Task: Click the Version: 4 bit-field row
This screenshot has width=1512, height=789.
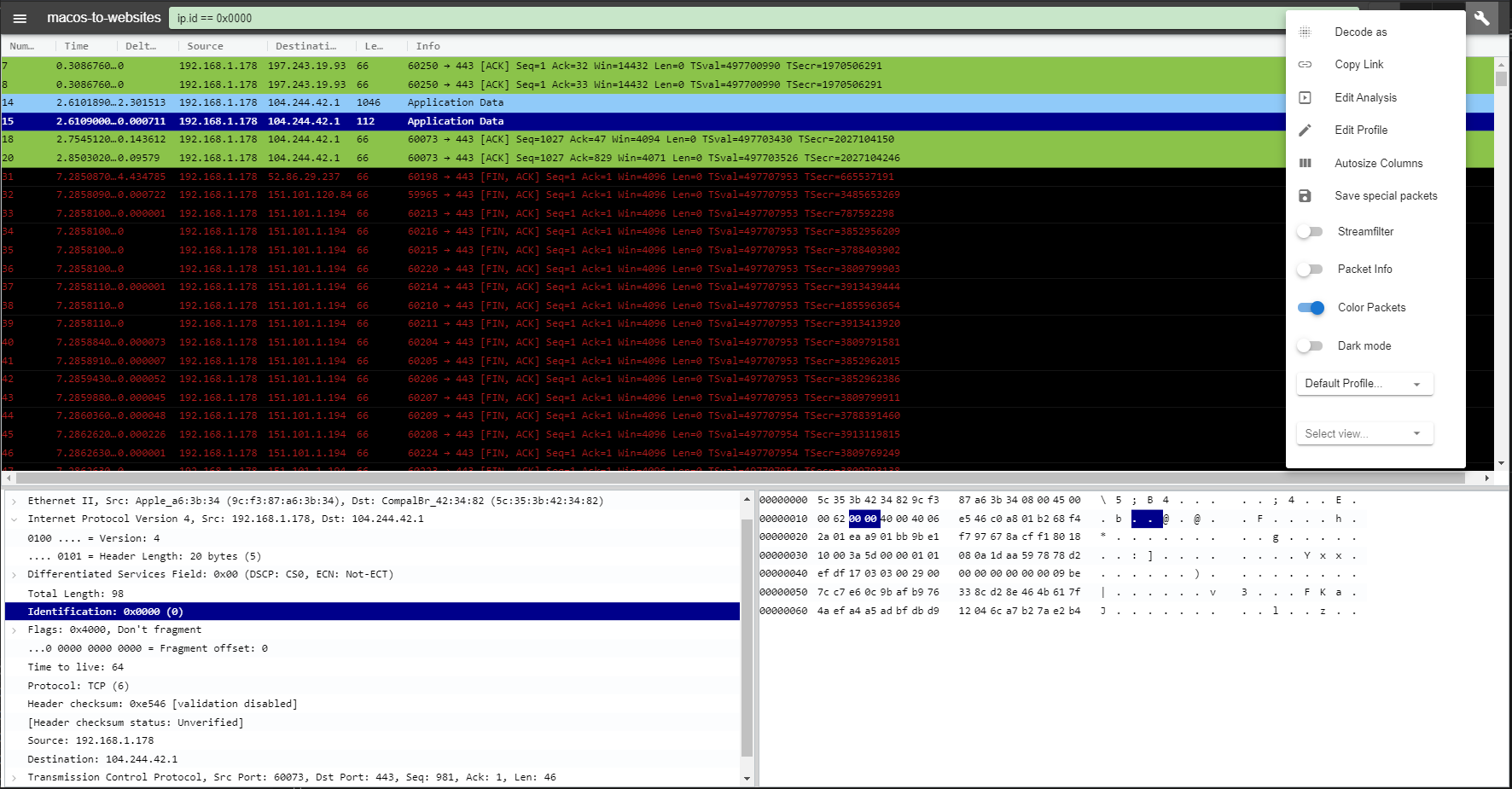Action: (372, 538)
